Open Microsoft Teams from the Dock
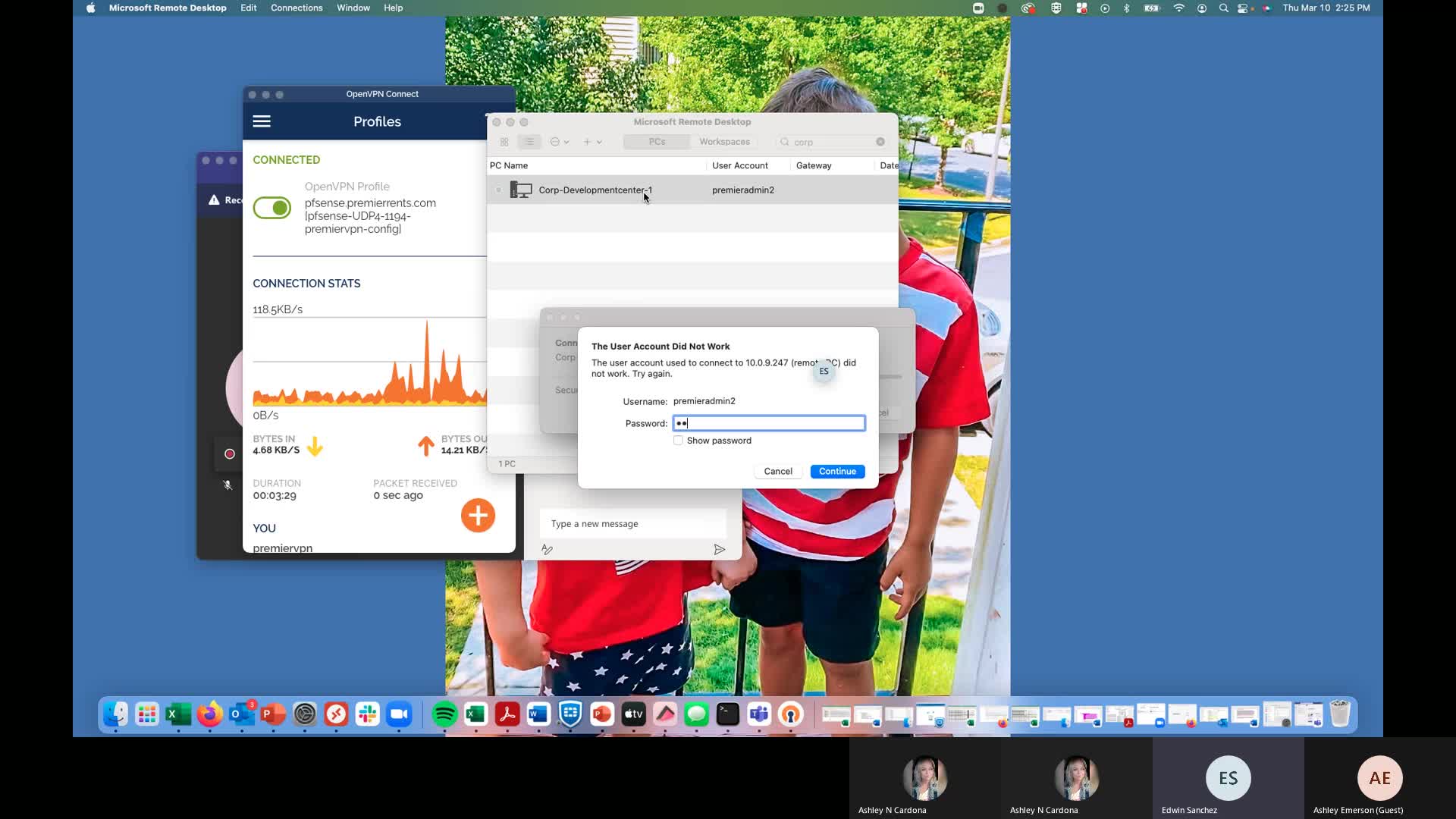The width and height of the screenshot is (1456, 819). (759, 714)
